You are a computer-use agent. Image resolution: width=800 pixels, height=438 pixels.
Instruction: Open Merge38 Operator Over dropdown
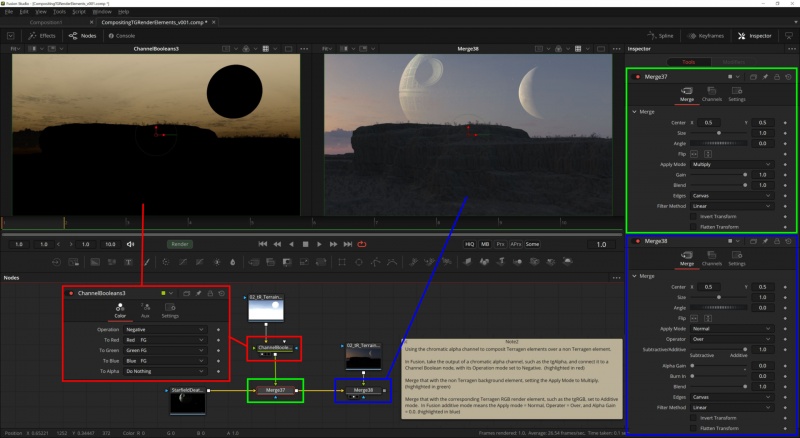click(x=731, y=339)
